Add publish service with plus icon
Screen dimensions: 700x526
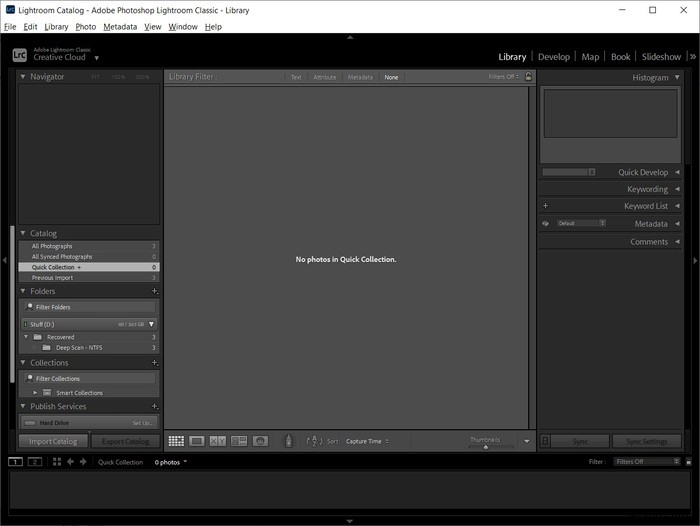[x=154, y=406]
